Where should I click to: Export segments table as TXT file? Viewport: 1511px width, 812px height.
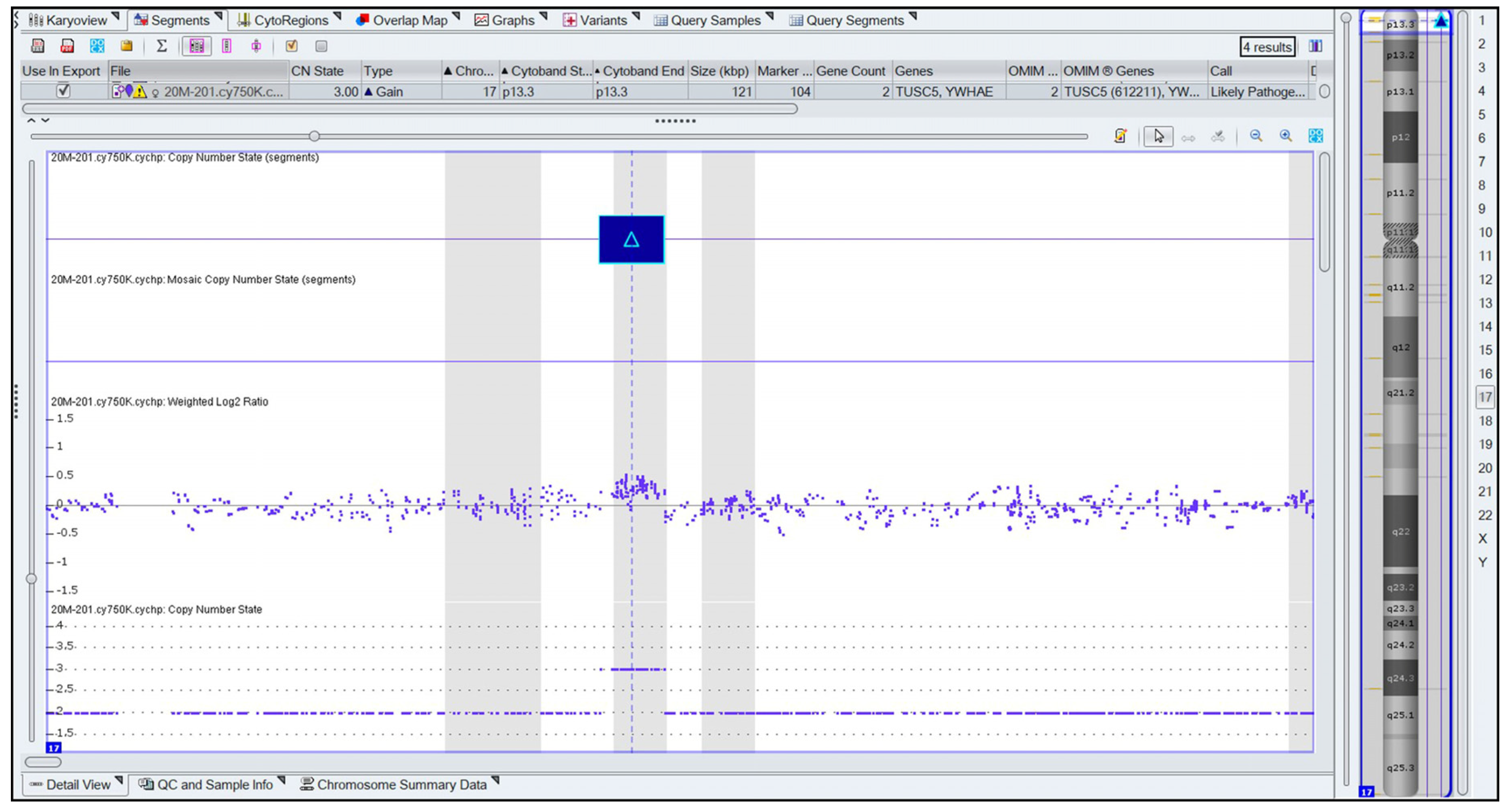tap(38, 46)
